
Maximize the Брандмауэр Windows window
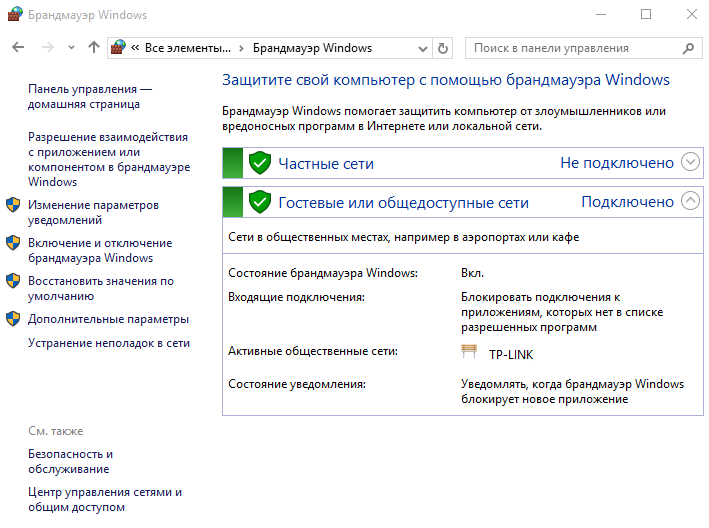(x=646, y=14)
